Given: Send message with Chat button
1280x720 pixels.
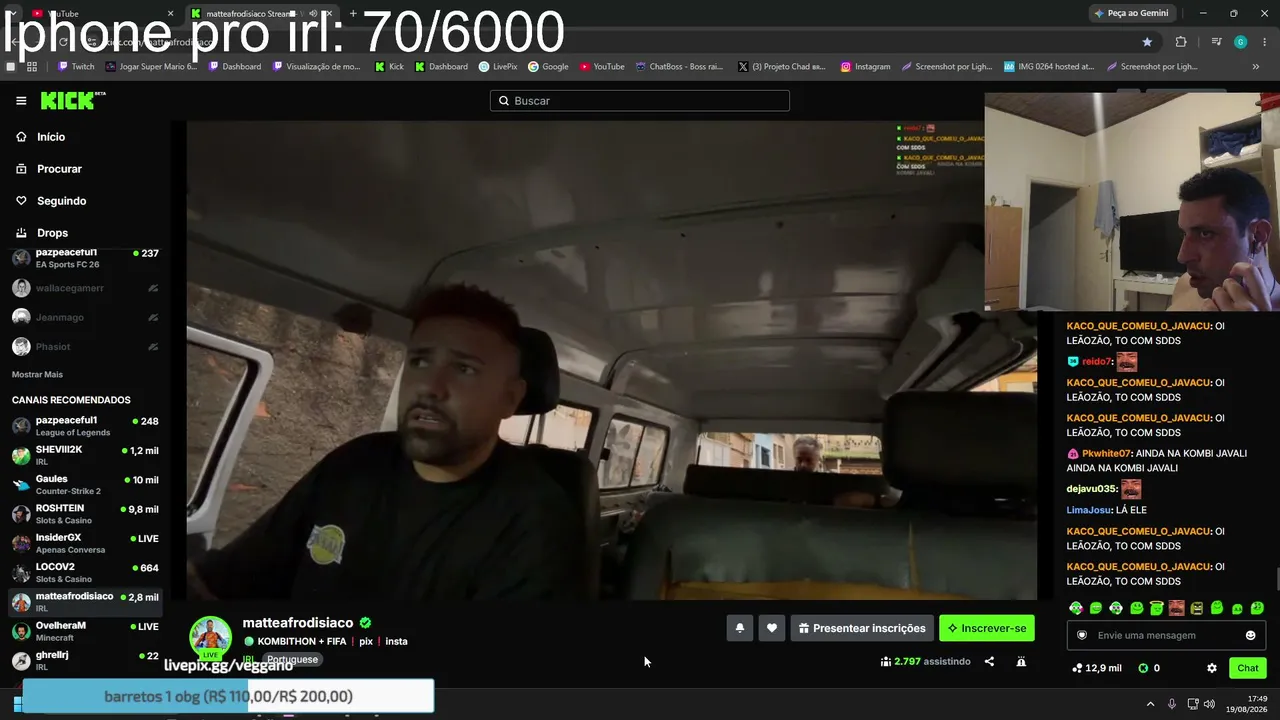Looking at the screenshot, I should point(1248,668).
